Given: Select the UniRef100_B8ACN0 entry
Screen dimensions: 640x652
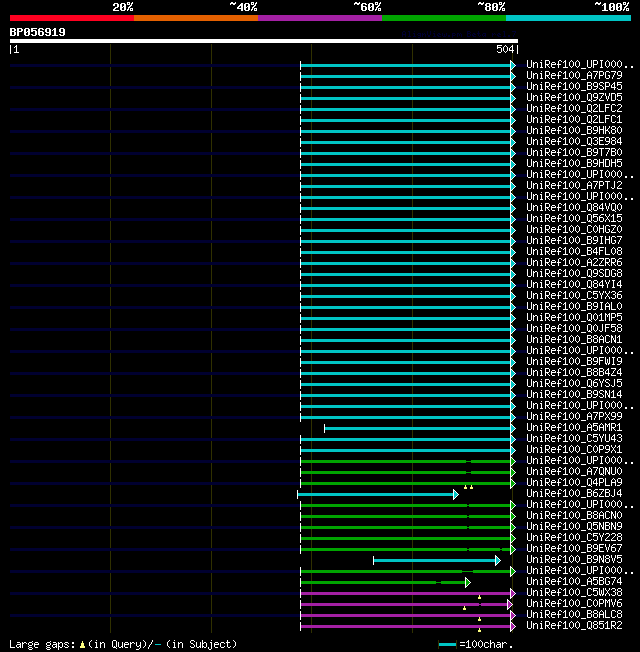Looking at the screenshot, I should tap(574, 516).
